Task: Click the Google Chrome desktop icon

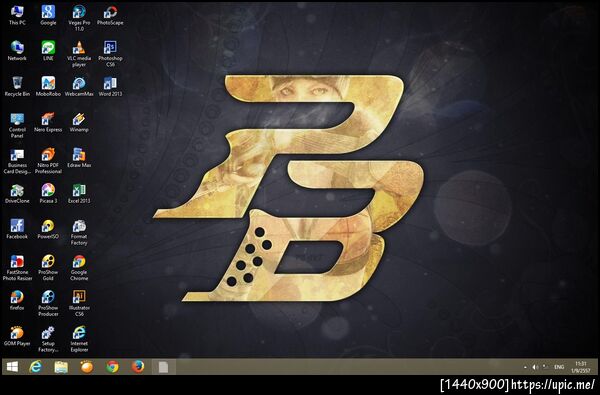Action: [79, 268]
